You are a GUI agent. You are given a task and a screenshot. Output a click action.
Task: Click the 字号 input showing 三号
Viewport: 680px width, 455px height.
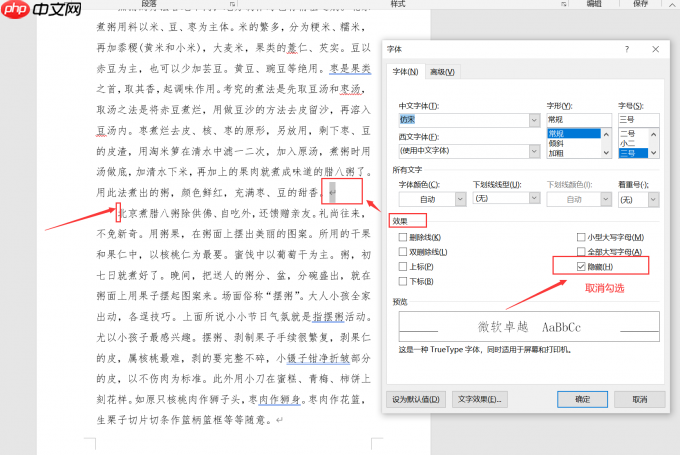pos(638,120)
